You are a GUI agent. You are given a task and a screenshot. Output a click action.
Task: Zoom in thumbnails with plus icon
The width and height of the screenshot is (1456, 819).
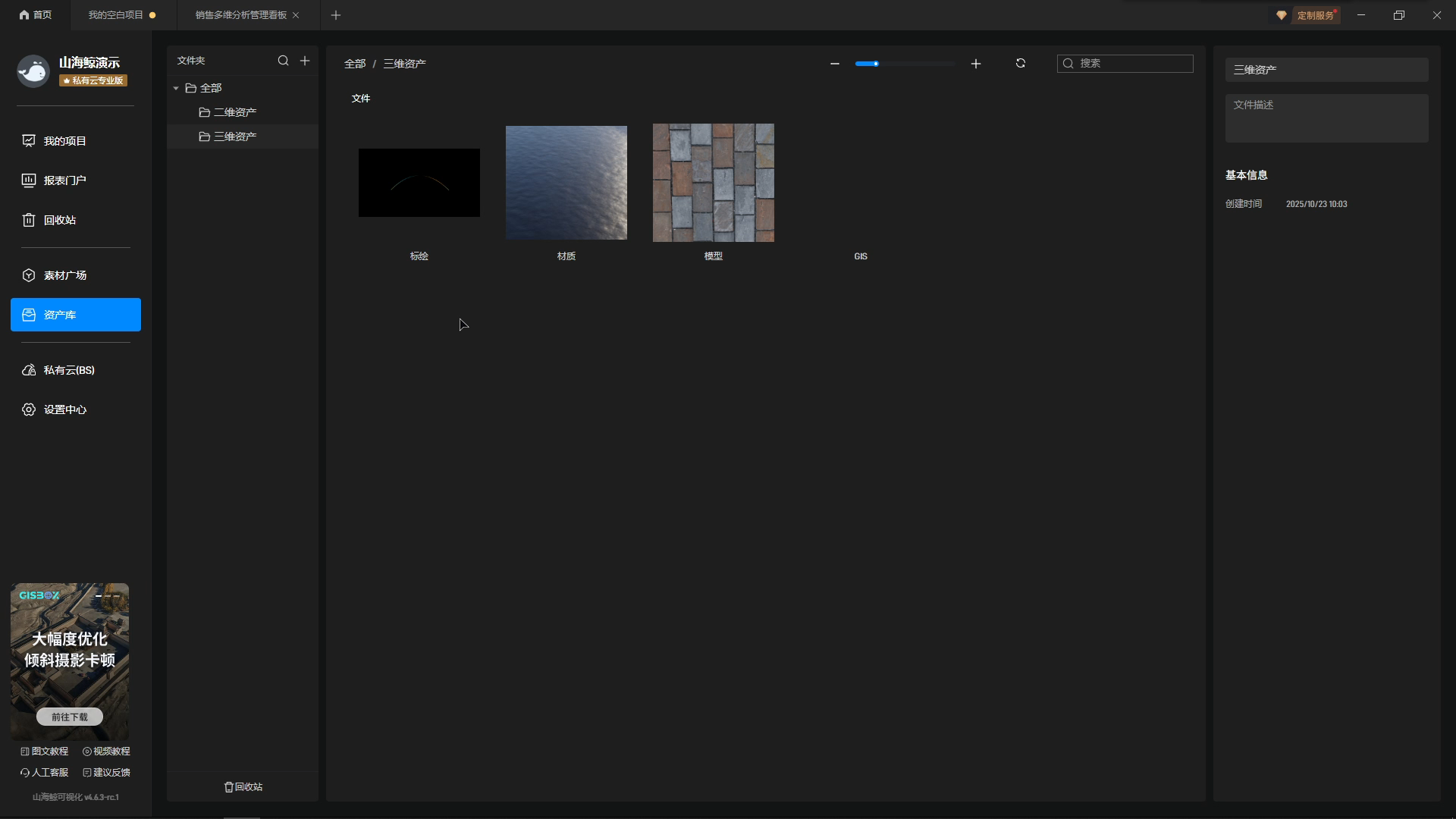976,64
